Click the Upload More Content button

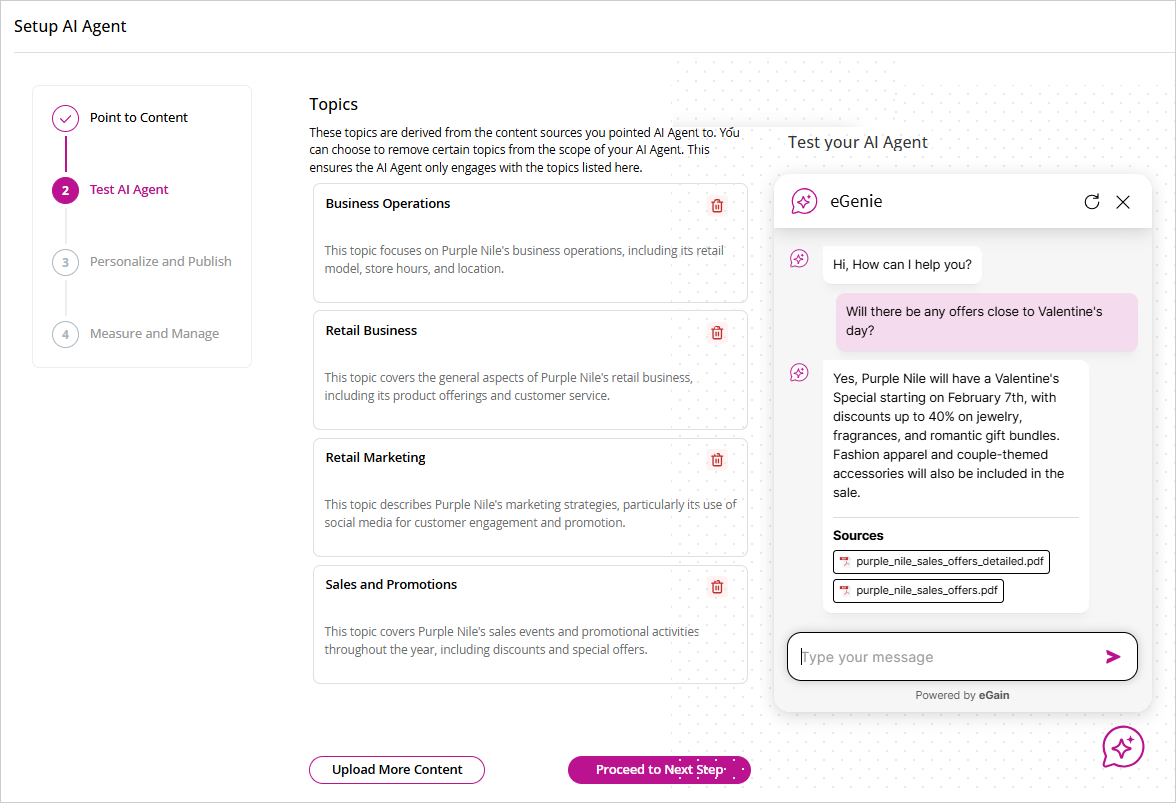[397, 770]
